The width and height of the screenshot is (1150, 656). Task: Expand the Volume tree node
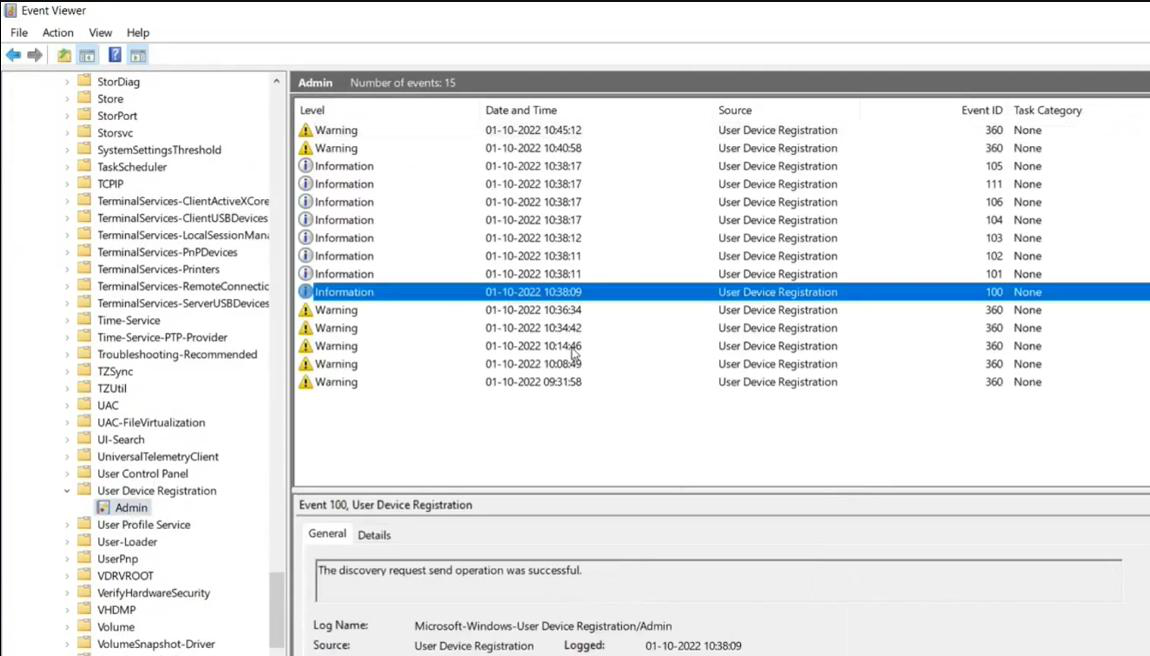tap(67, 627)
